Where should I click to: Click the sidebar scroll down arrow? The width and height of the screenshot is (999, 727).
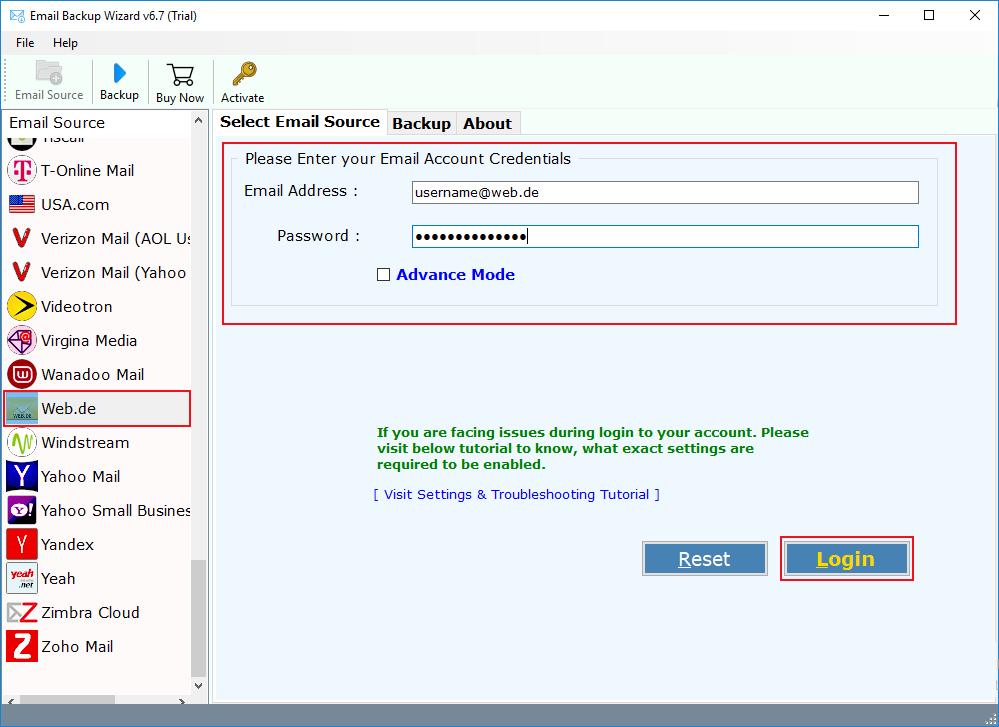198,686
